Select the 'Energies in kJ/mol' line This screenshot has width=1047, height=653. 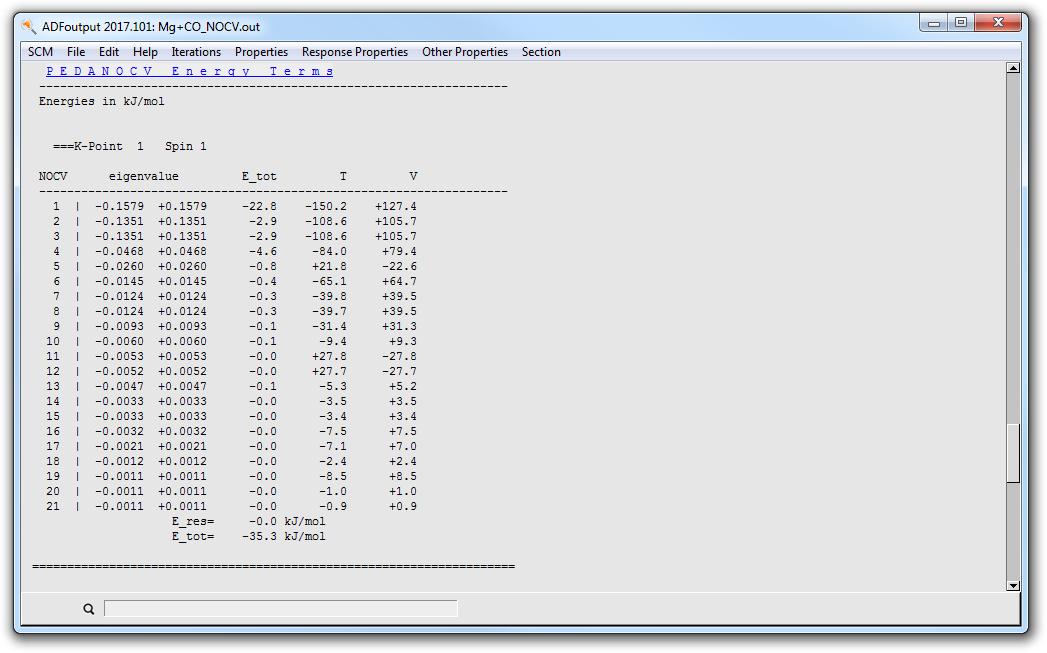(x=101, y=101)
